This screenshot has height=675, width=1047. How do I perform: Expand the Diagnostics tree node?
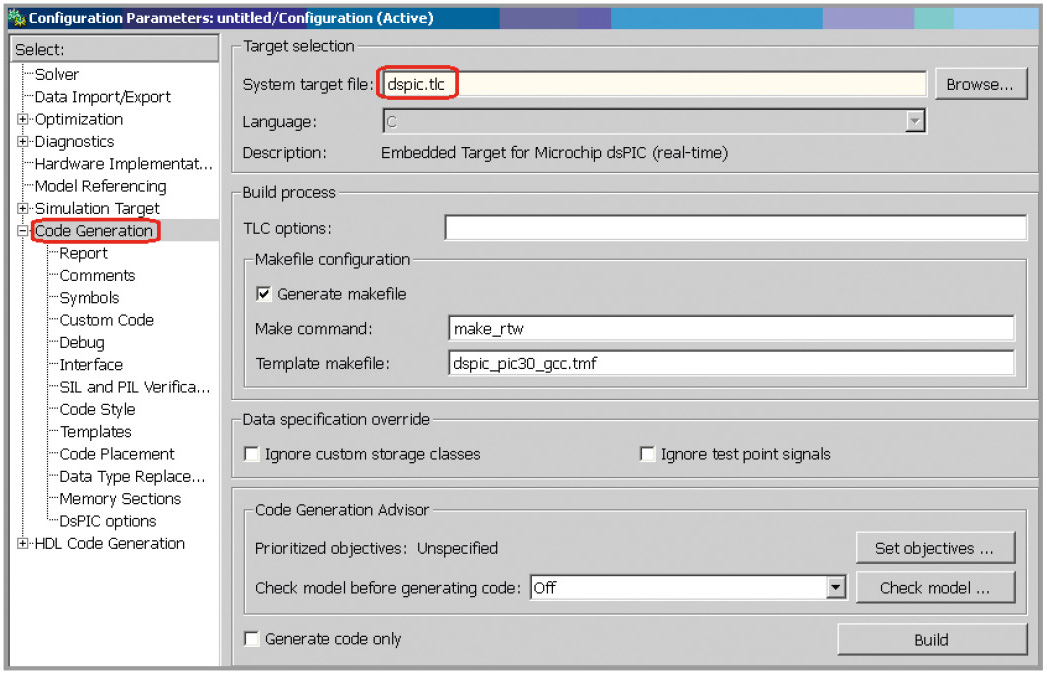pyautogui.click(x=23, y=142)
